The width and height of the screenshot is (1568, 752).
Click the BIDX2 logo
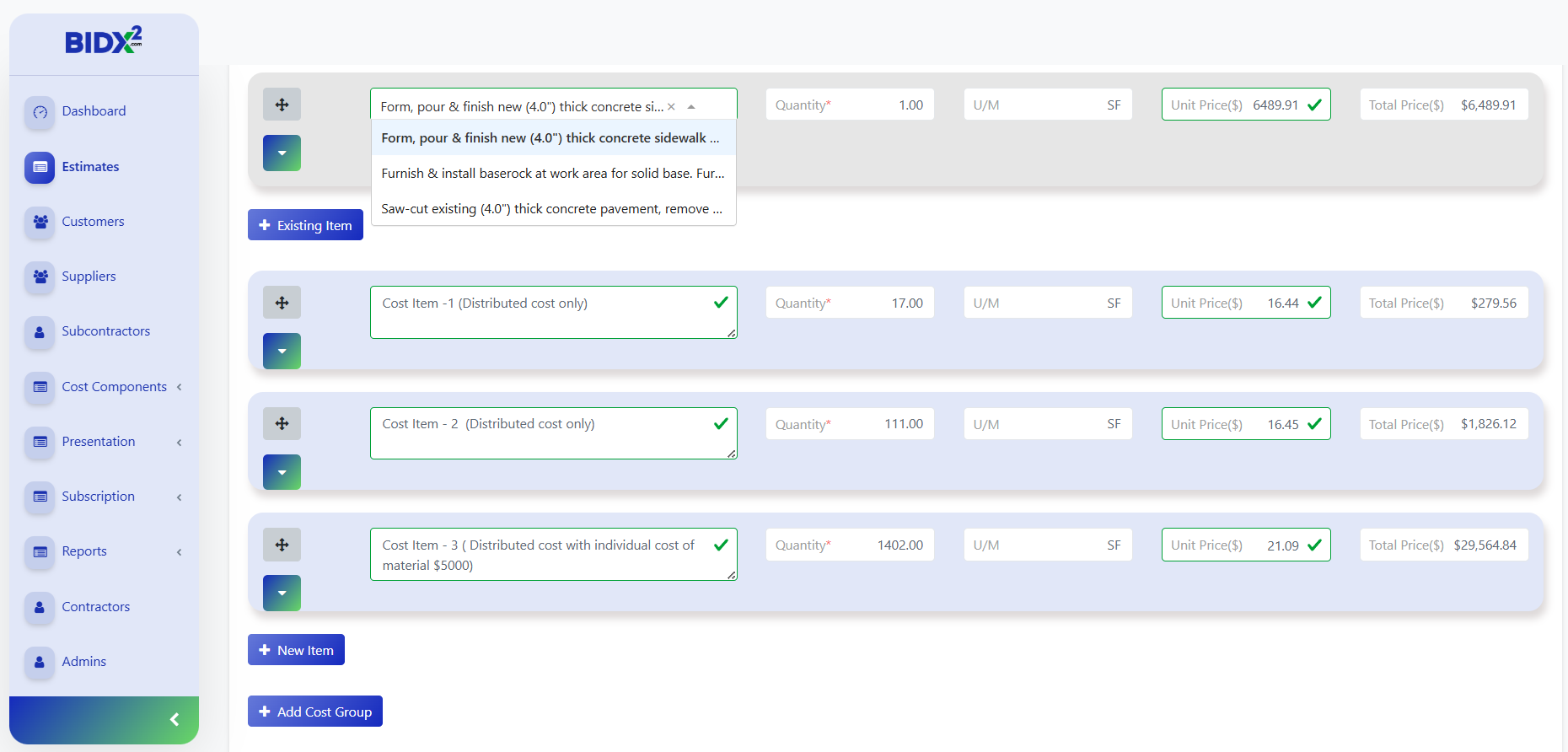click(103, 40)
